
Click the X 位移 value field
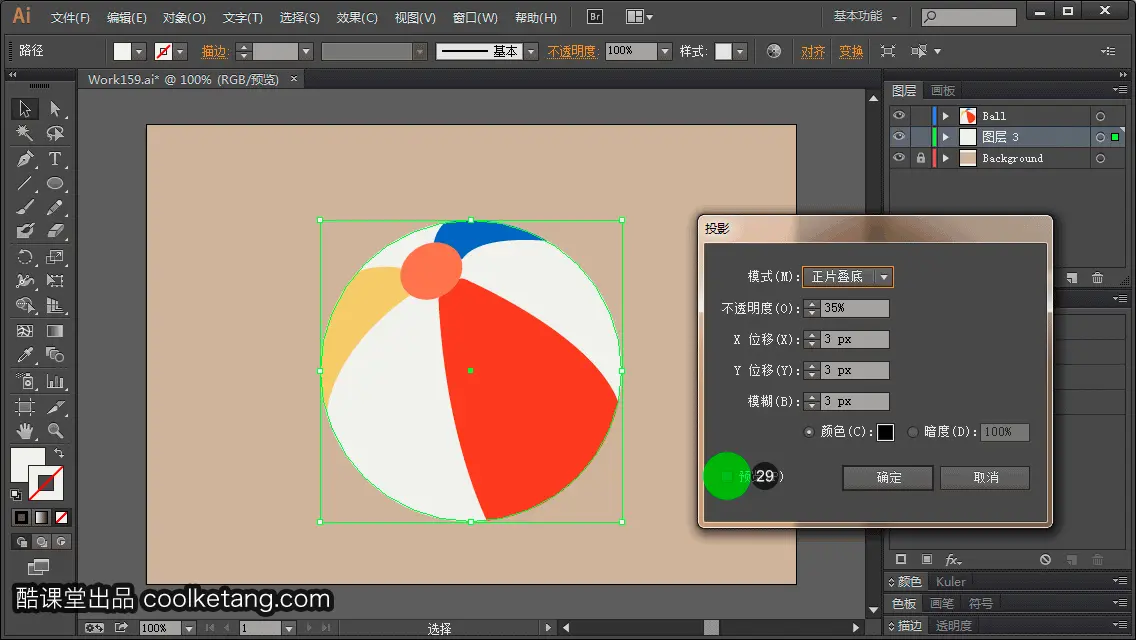click(x=855, y=339)
